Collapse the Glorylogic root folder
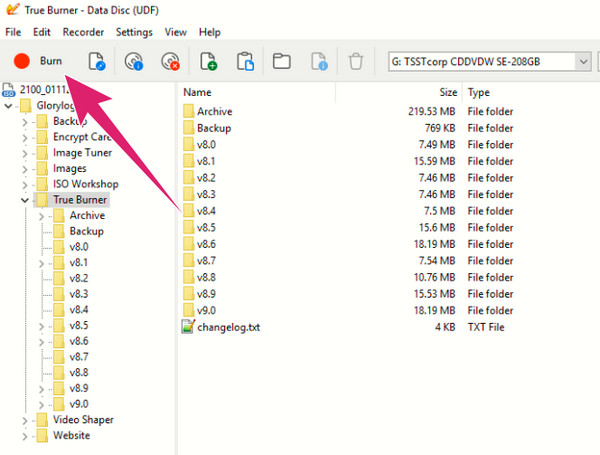This screenshot has width=600, height=455. coord(8,106)
